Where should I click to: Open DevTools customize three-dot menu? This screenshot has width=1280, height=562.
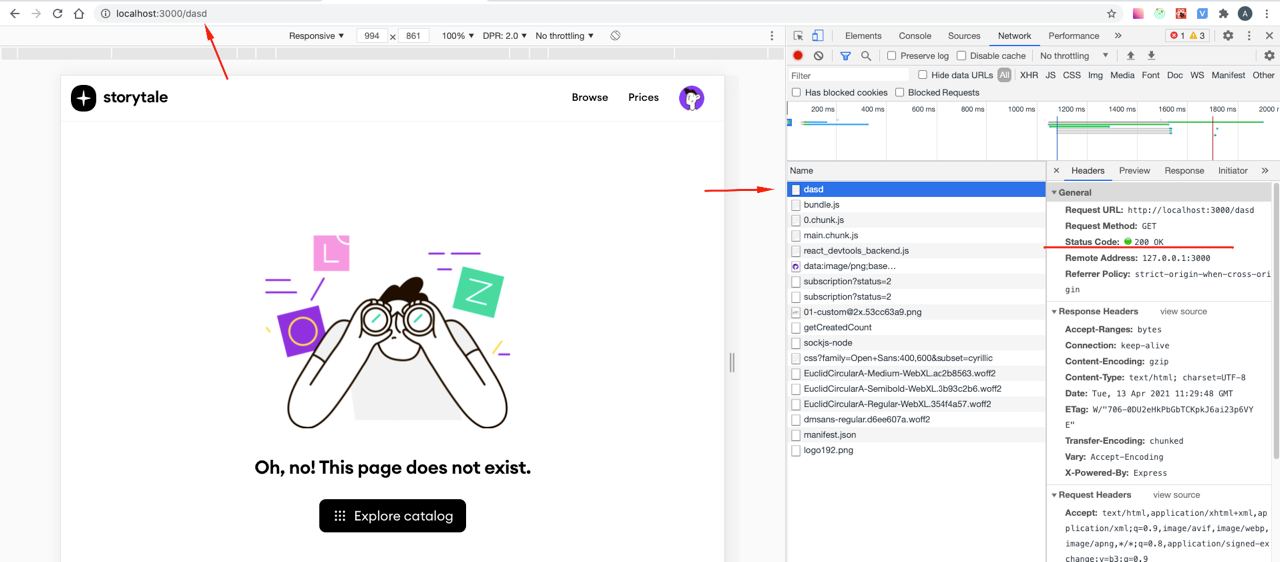[1249, 36]
